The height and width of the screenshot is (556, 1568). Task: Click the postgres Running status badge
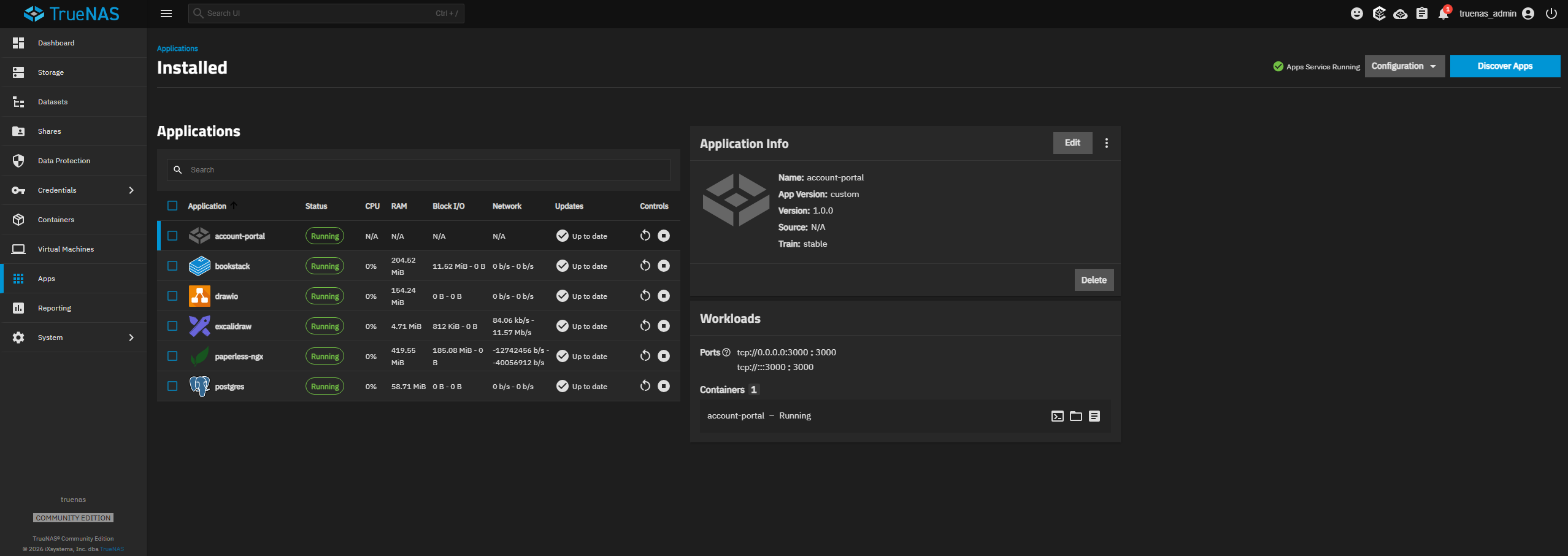coord(325,387)
